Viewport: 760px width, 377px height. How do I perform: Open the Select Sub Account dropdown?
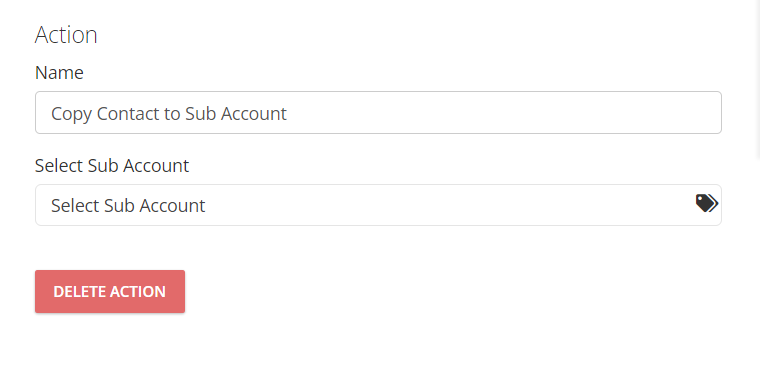(x=378, y=205)
